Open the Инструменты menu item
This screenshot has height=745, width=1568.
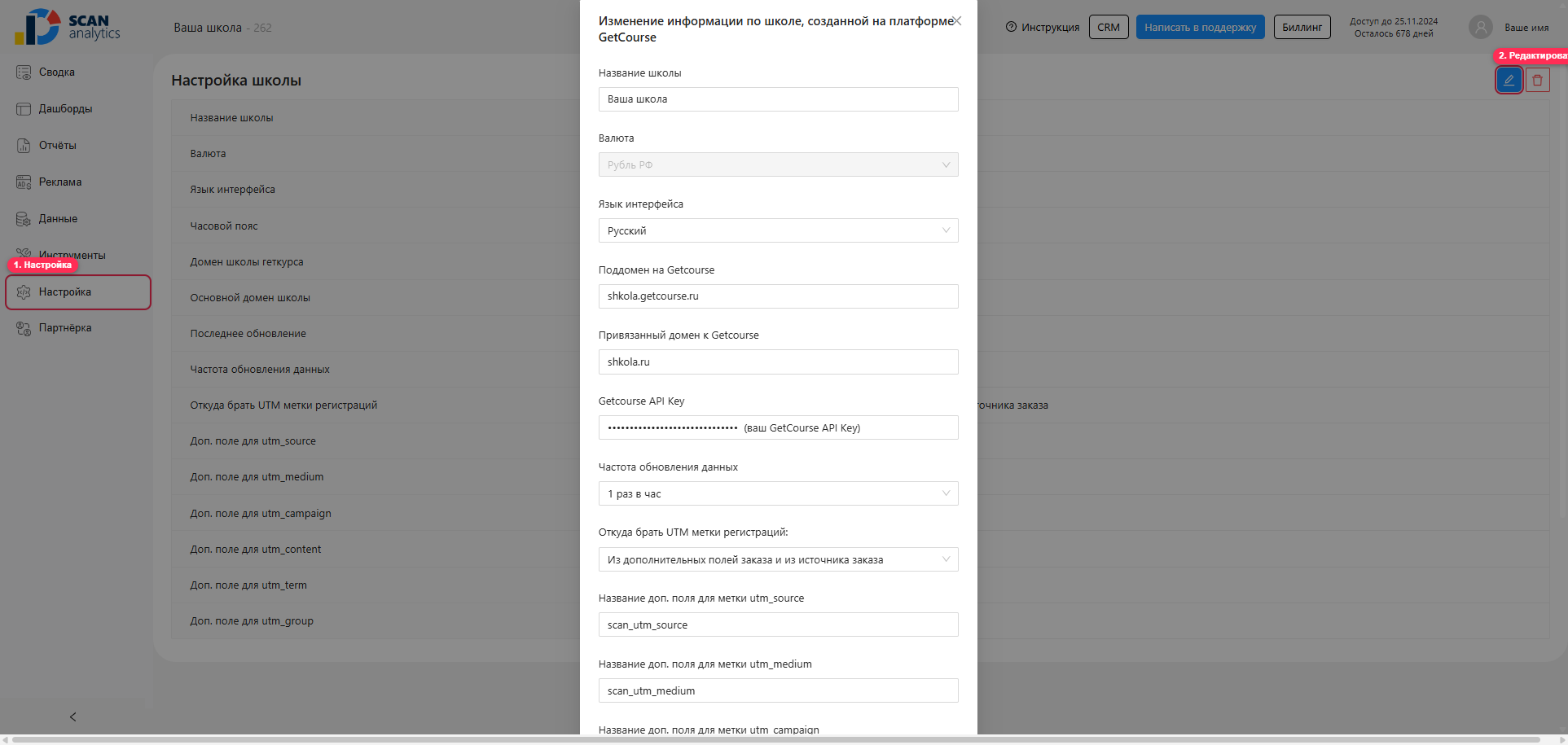coord(72,255)
